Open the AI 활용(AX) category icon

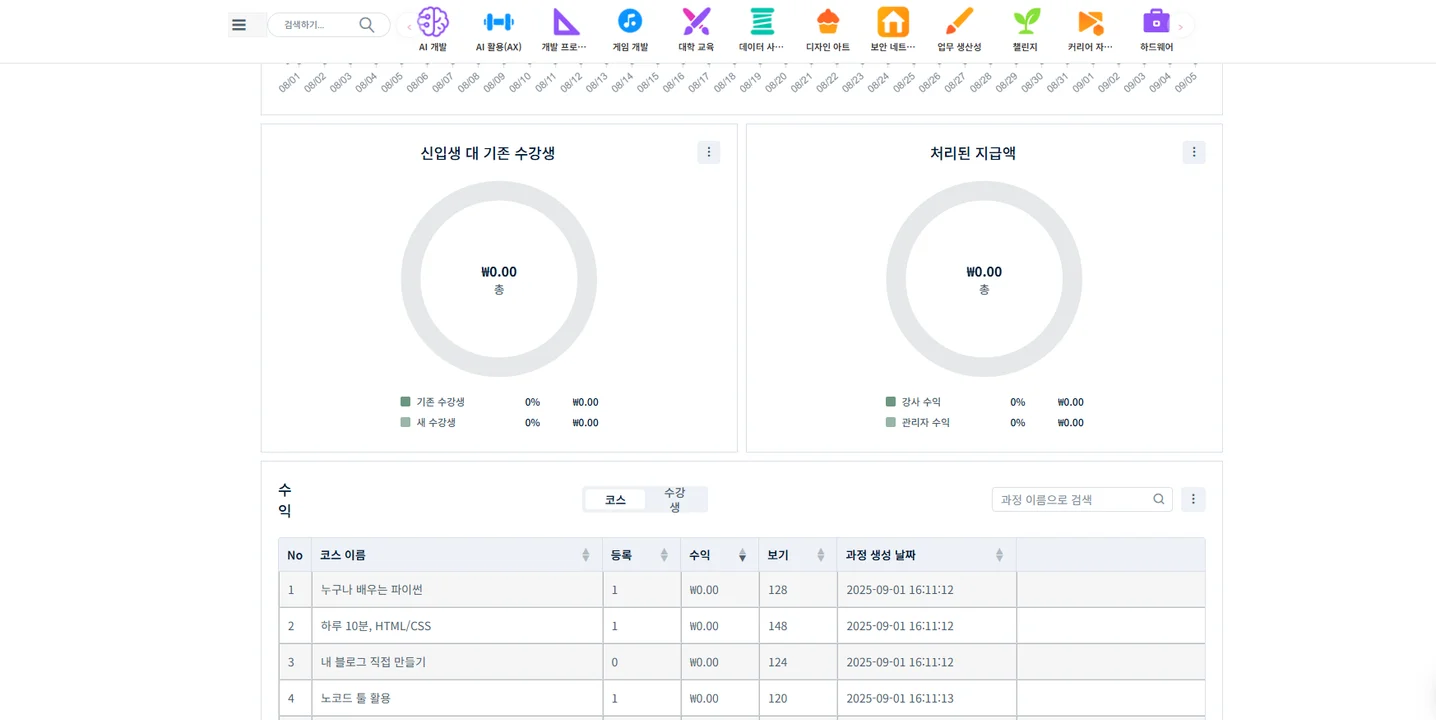498,22
